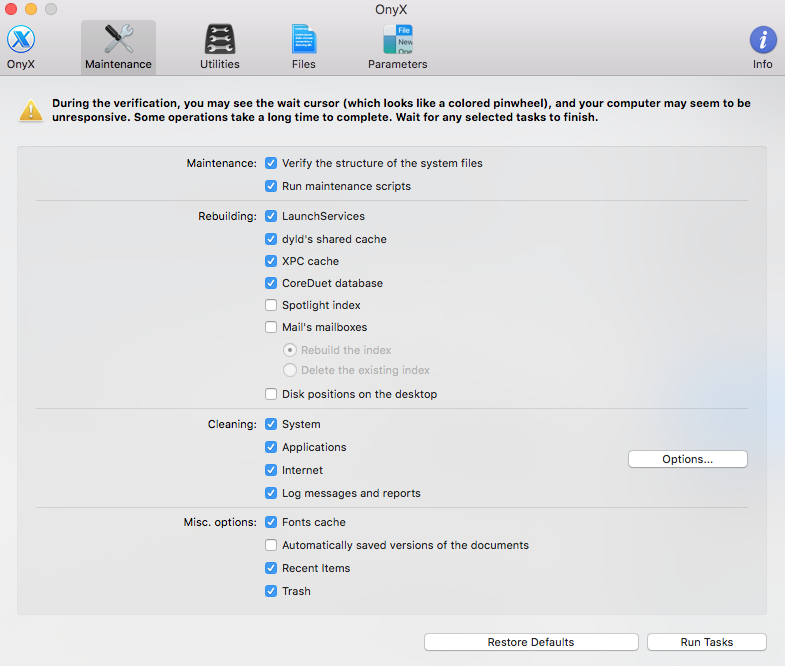Uncheck Verify the structure of system files

point(271,163)
